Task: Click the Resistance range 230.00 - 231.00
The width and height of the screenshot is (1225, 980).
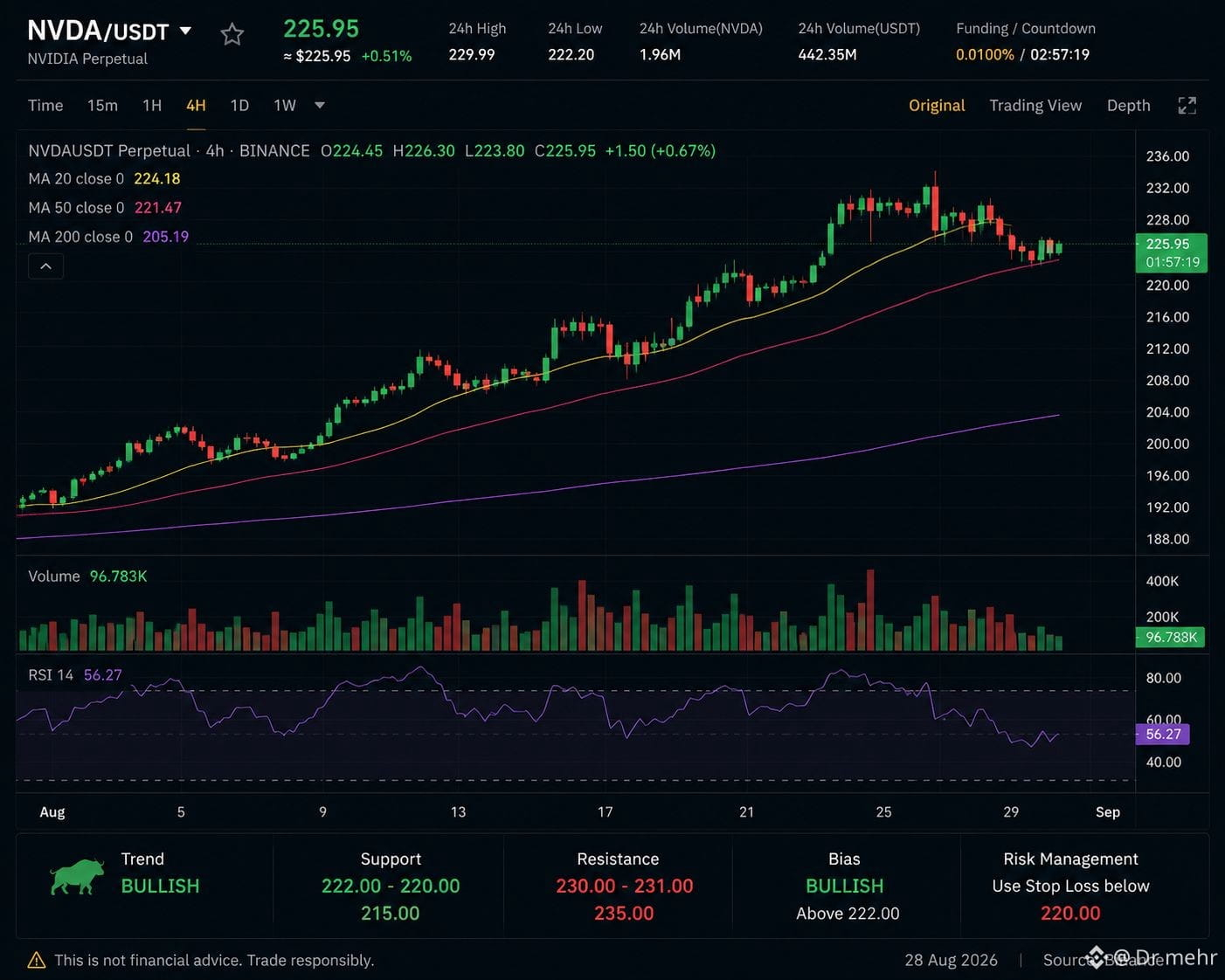Action: pyautogui.click(x=625, y=887)
